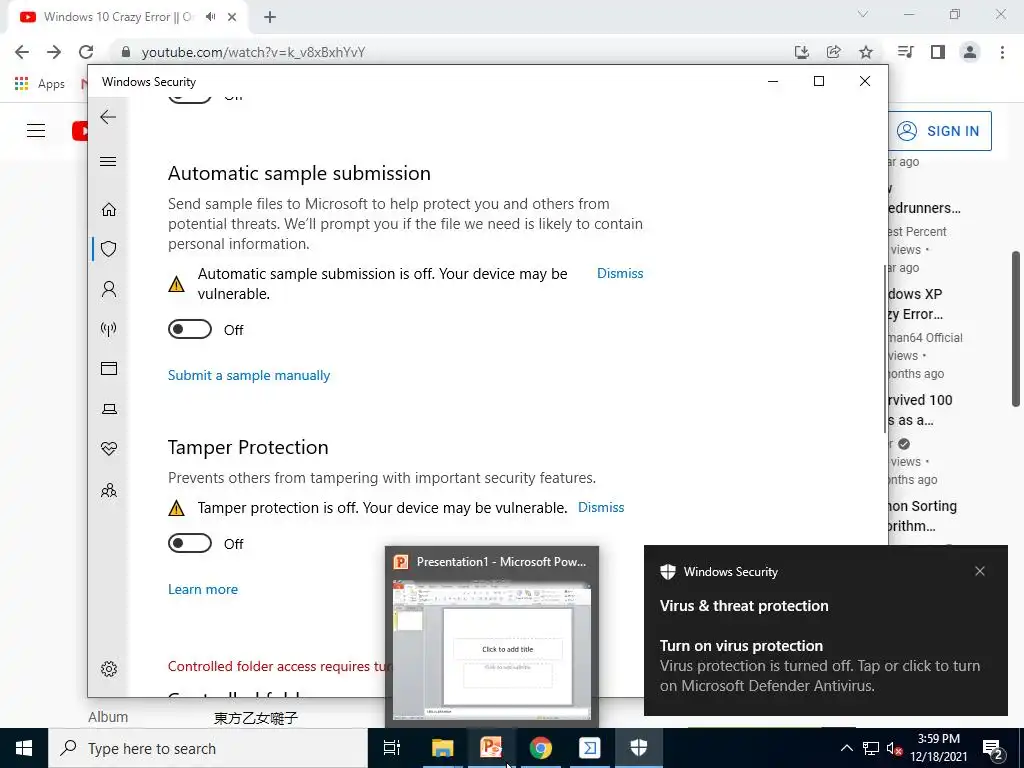
Task: Open PowerShell taskbar icon
Action: 590,748
